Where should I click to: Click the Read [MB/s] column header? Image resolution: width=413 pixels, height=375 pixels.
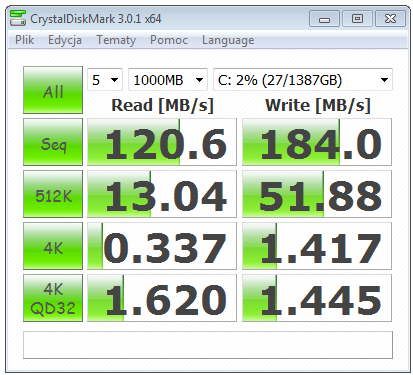pyautogui.click(x=162, y=105)
